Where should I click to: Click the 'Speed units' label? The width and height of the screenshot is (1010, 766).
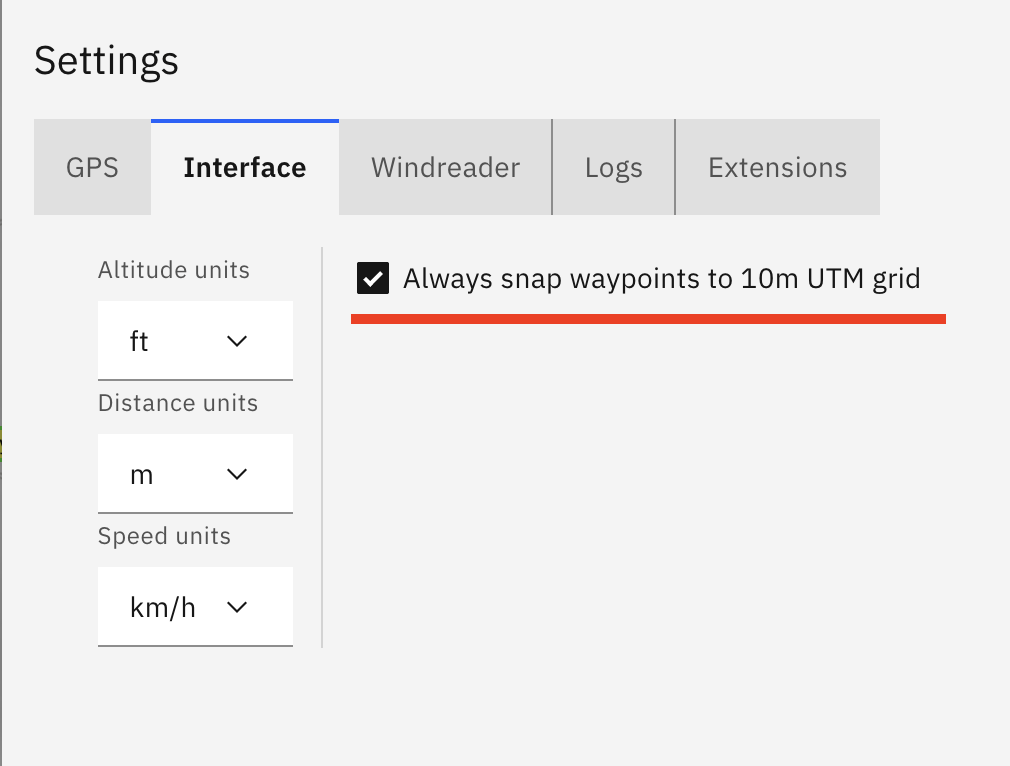[x=164, y=536]
